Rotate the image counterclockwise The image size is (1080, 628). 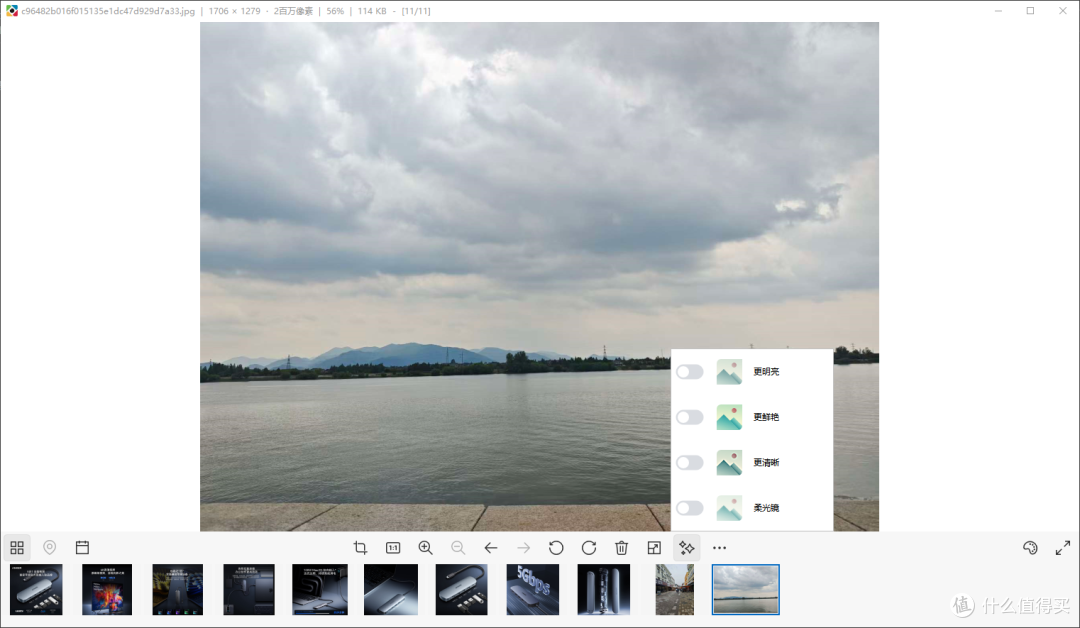point(556,547)
